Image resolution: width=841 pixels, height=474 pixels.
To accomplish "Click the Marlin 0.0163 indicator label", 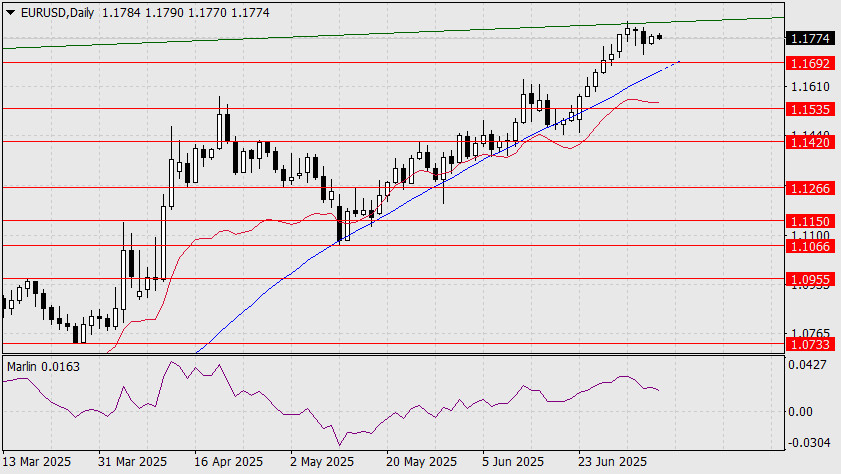I will pos(43,367).
